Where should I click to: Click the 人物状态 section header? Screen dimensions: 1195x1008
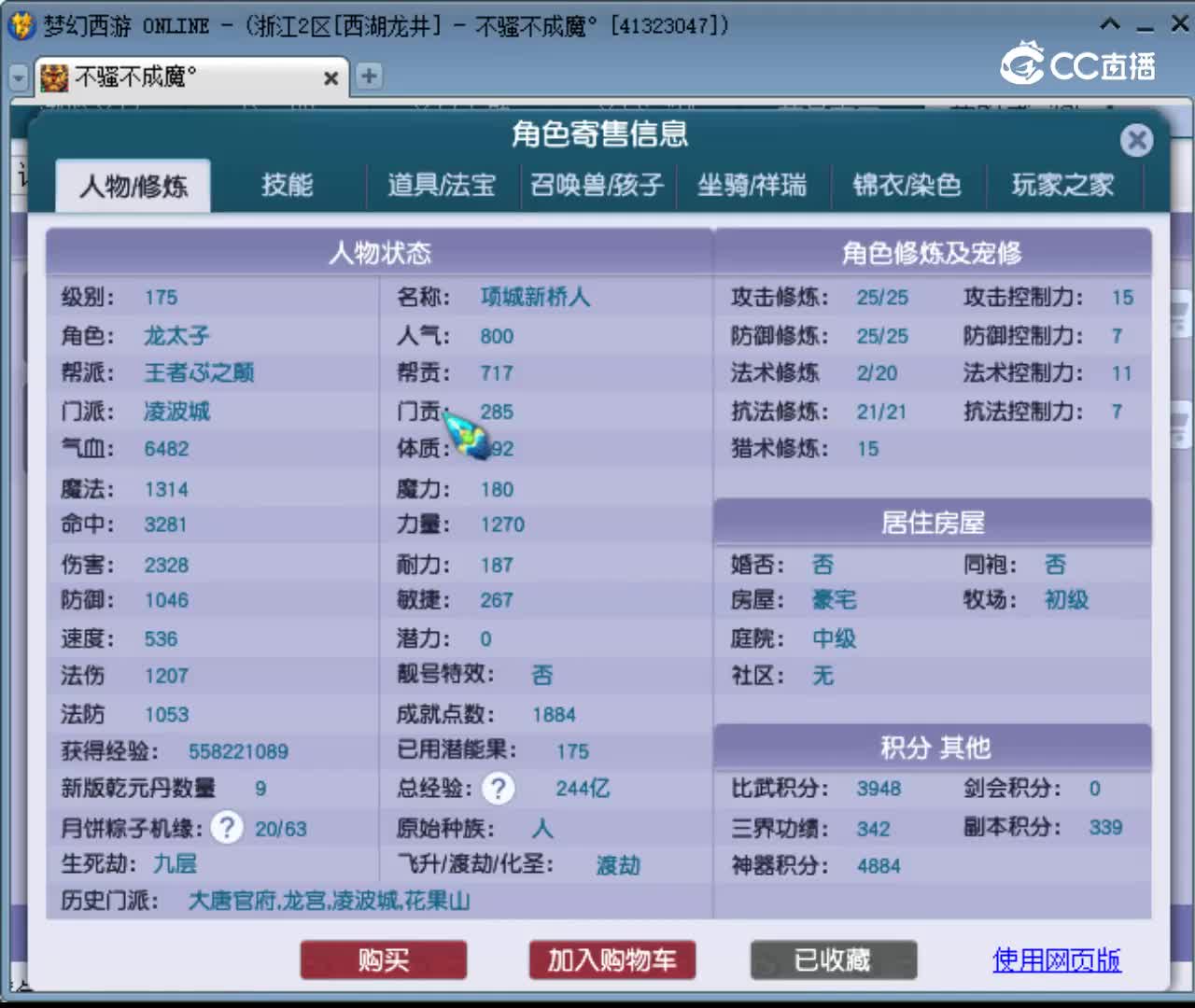coord(380,252)
